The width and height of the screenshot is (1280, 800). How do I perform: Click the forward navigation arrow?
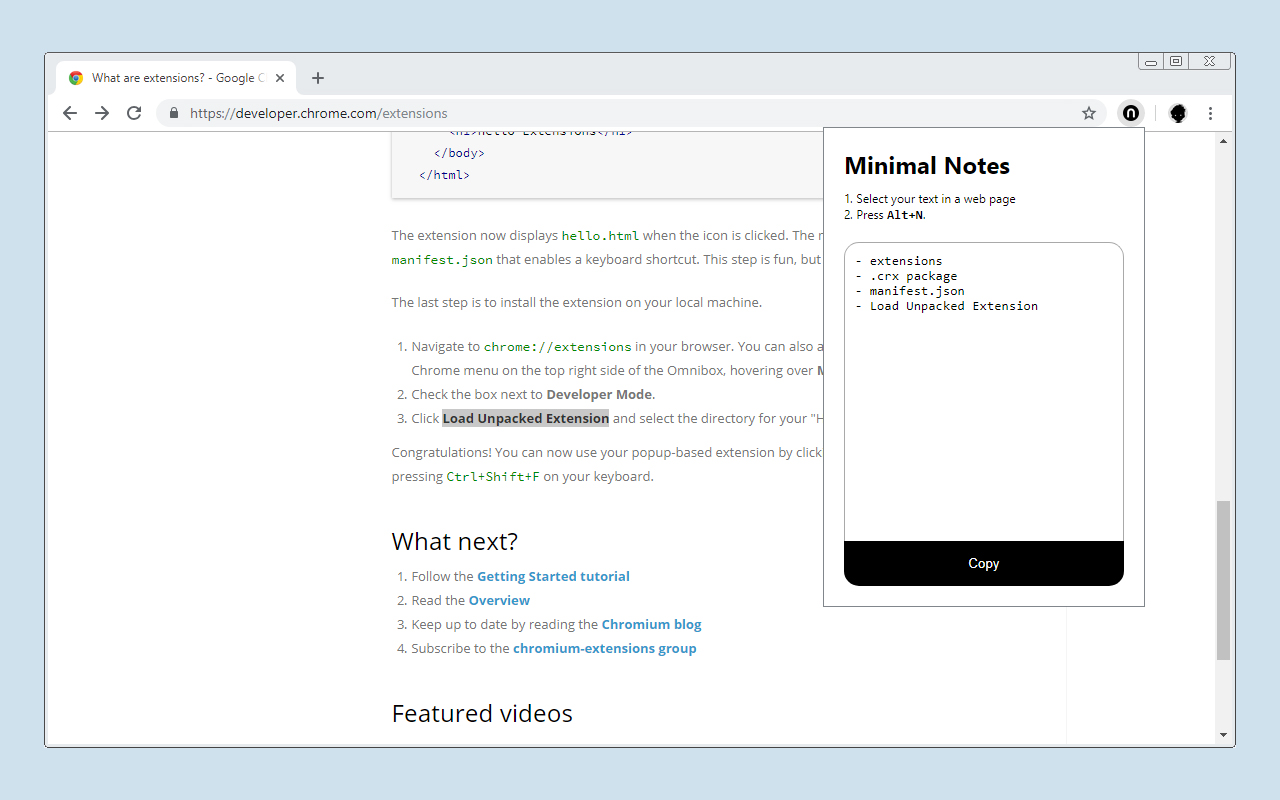[101, 113]
